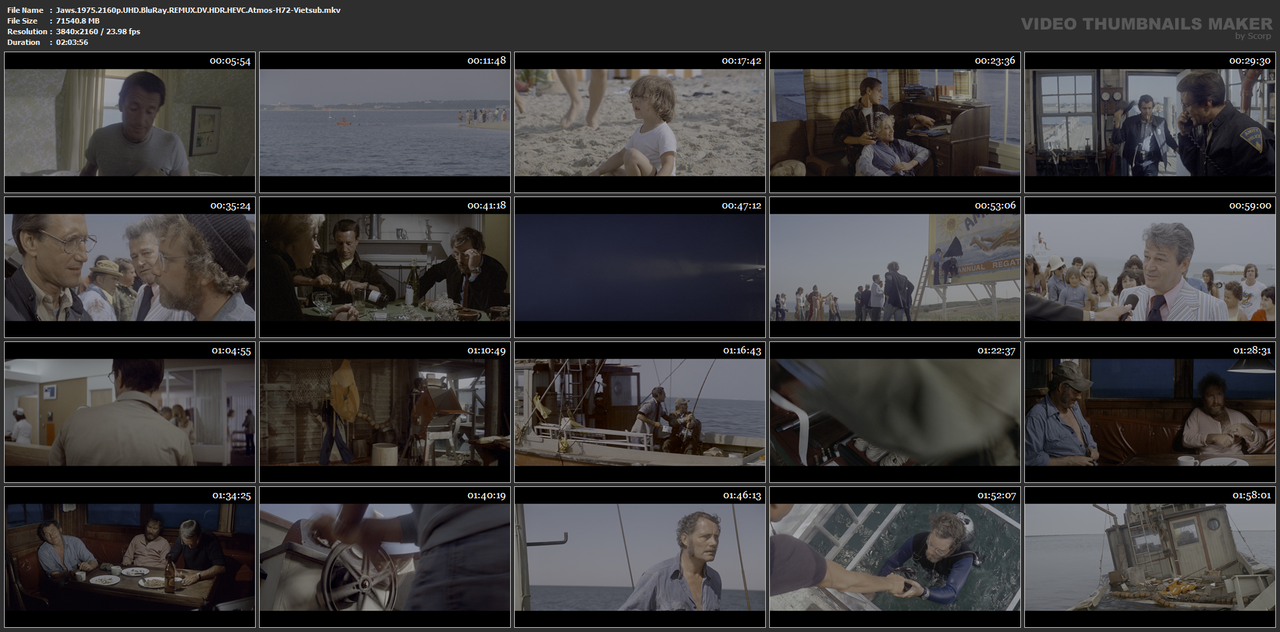The image size is (1280, 632).
Task: Open the fishing boat thumbnail at 01:16:43
Action: pos(640,412)
